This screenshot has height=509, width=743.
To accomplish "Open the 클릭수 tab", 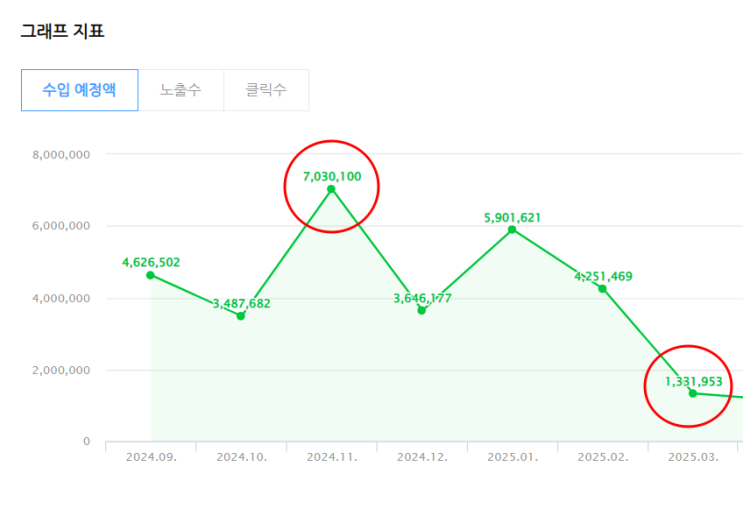I will [266, 90].
